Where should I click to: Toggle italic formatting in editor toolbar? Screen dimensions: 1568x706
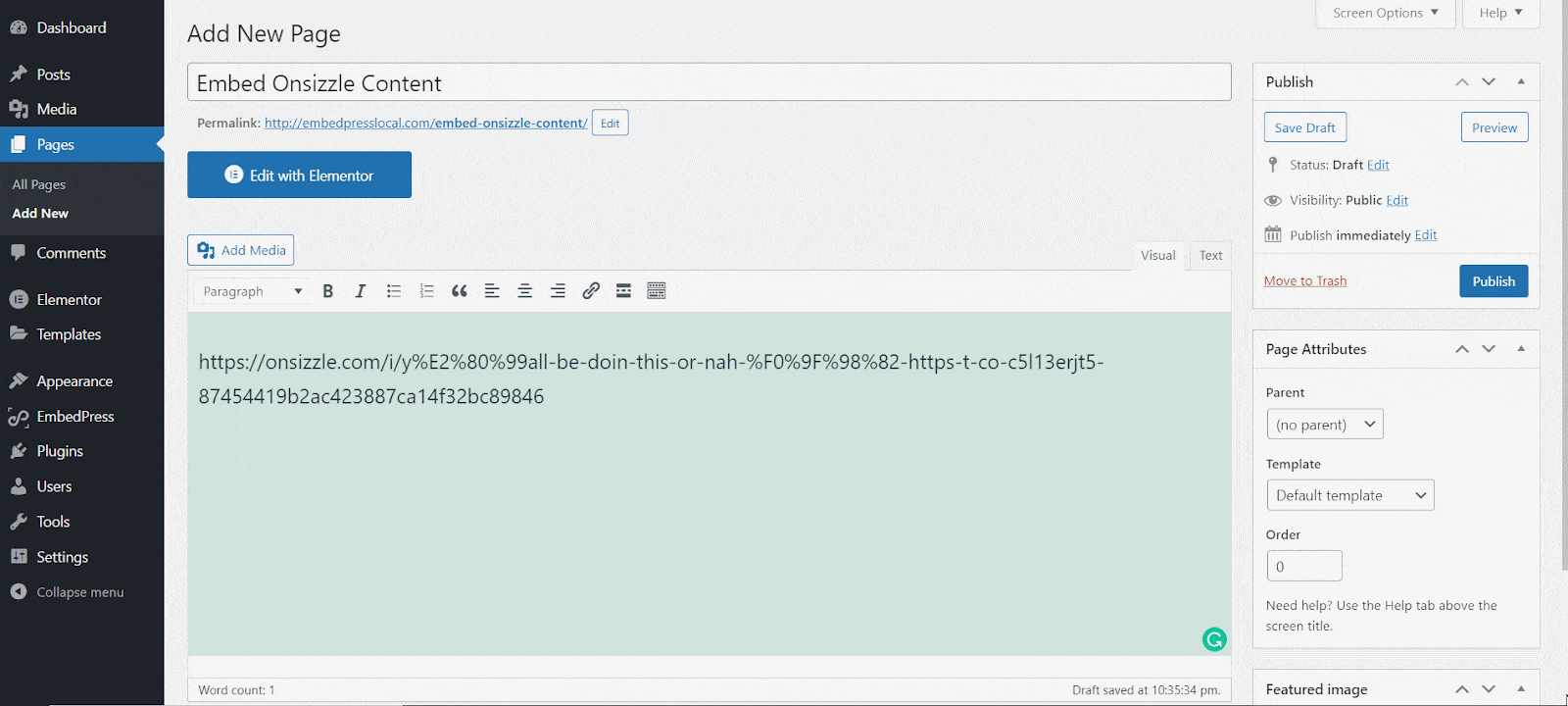pyautogui.click(x=361, y=291)
